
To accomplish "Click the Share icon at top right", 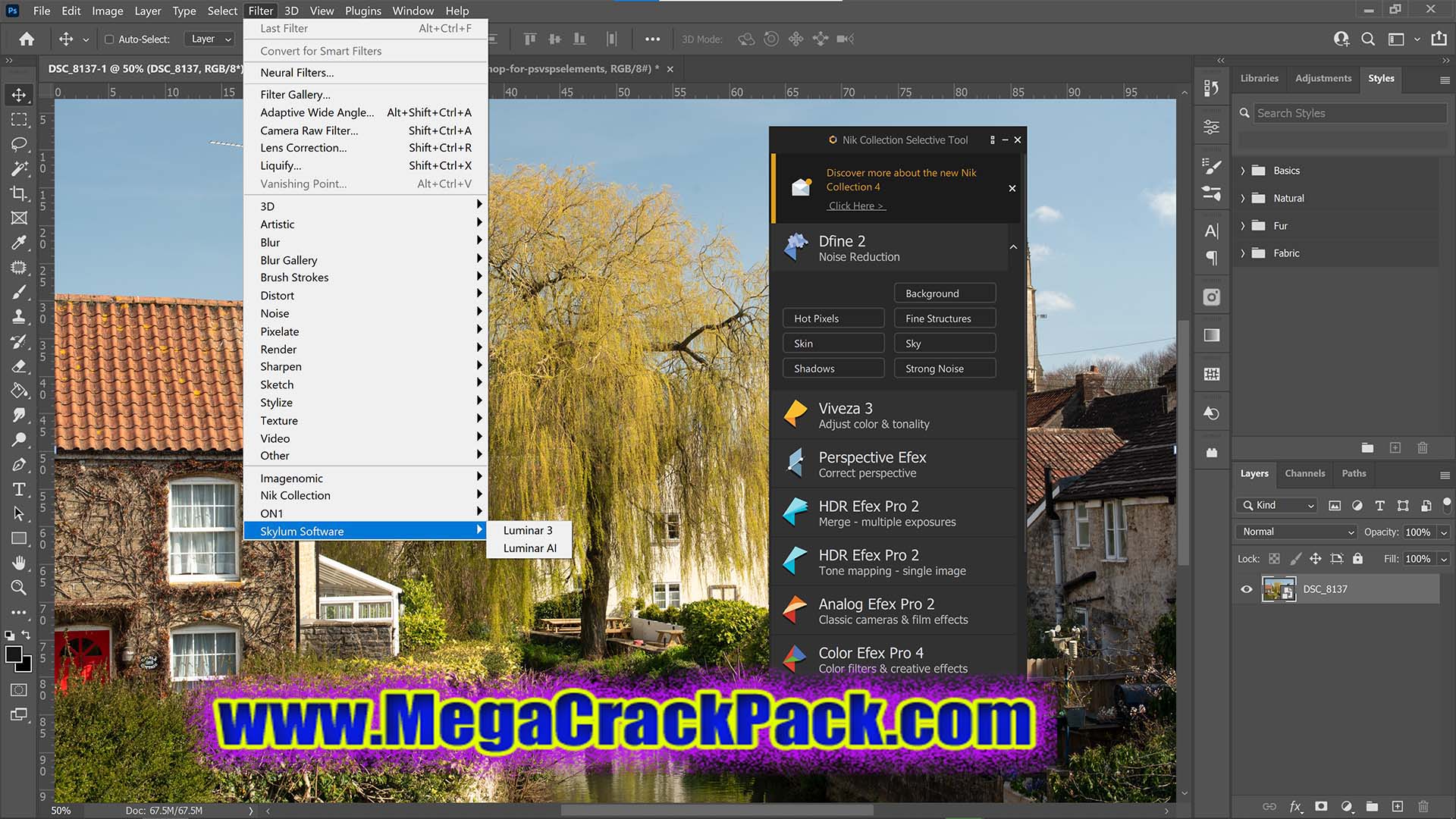I will [1439, 39].
